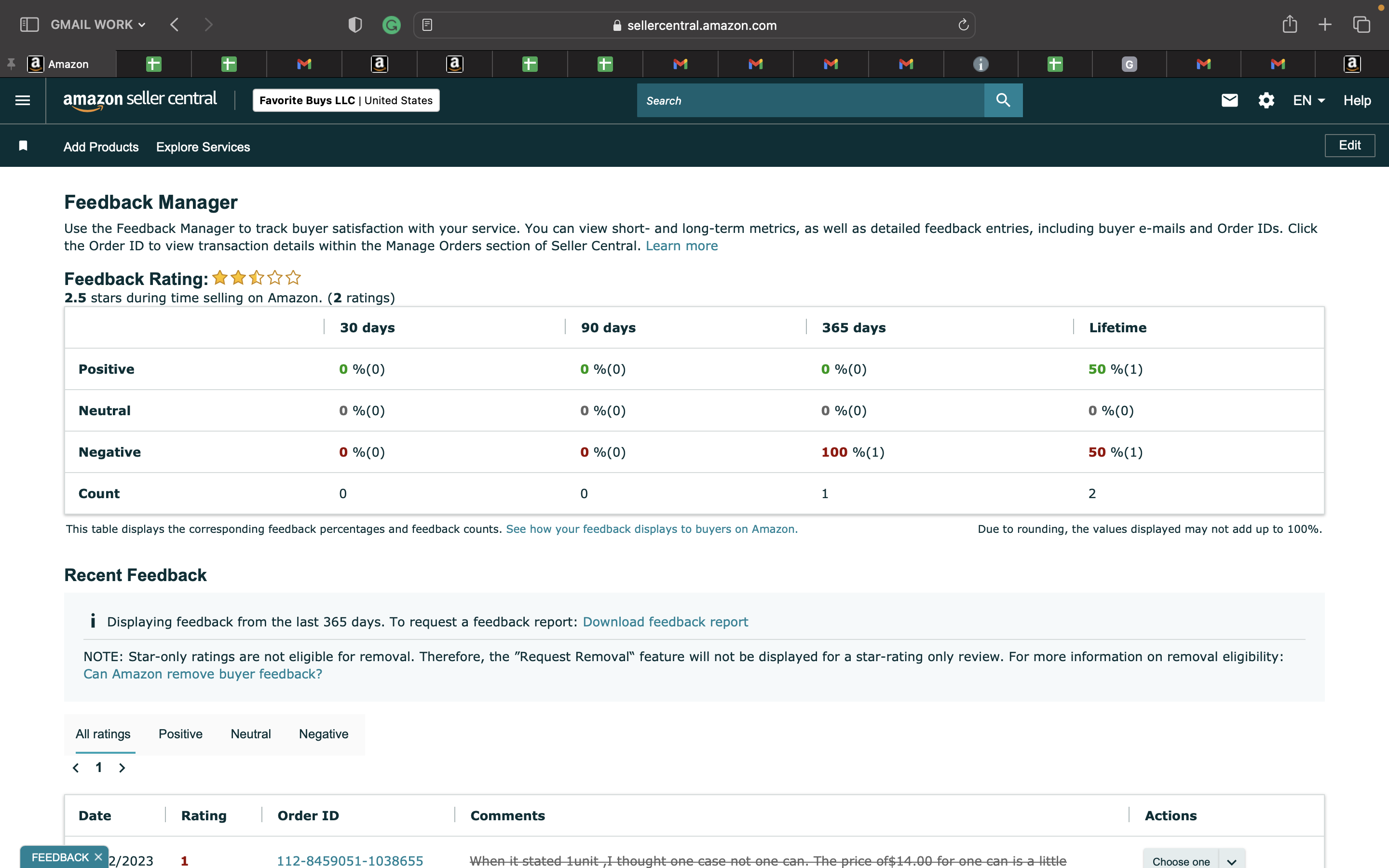Click the '30 days' column header
The width and height of the screenshot is (1389, 868).
click(x=368, y=328)
